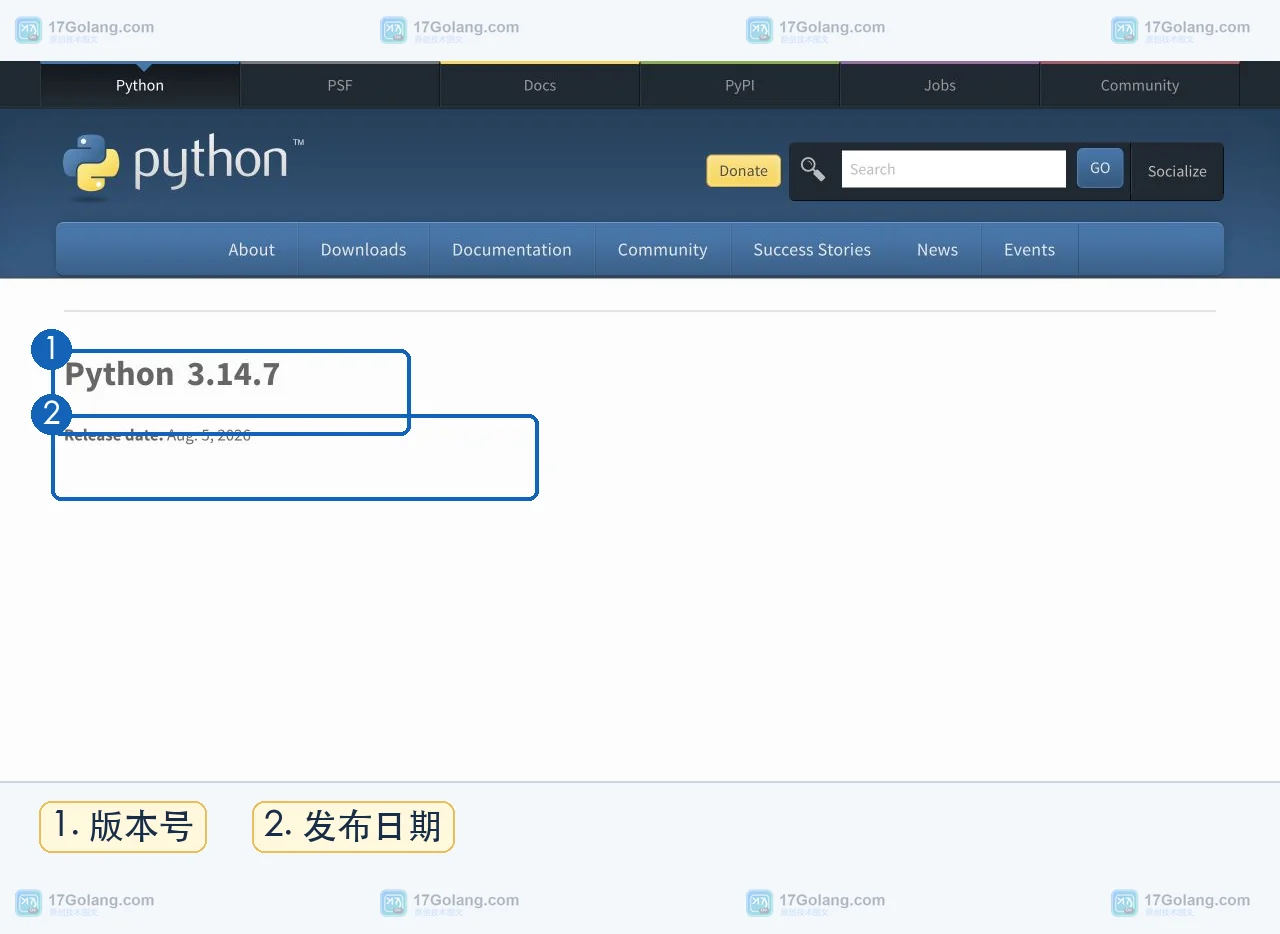Click the GO search button
The height and width of the screenshot is (934, 1280).
(1100, 168)
